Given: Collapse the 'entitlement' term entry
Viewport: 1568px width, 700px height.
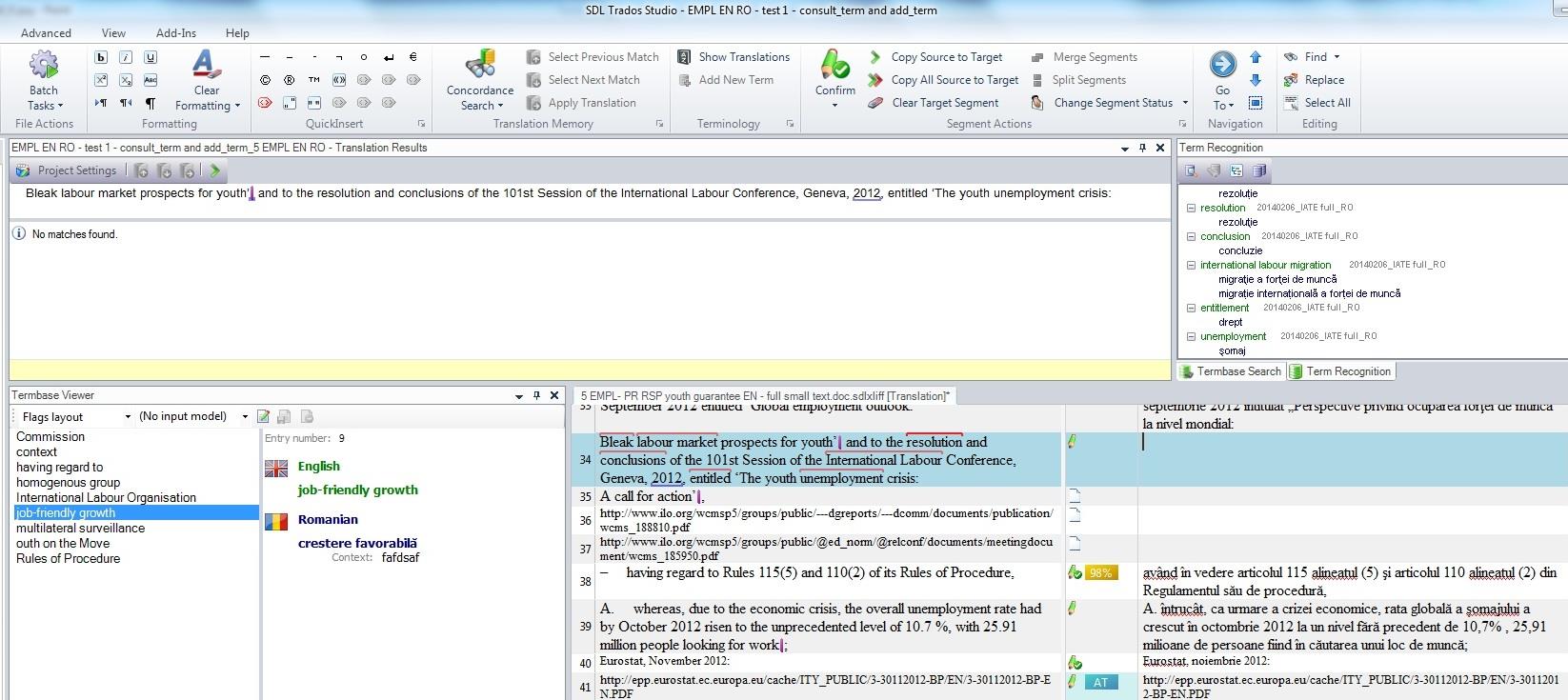Looking at the screenshot, I should [1191, 308].
